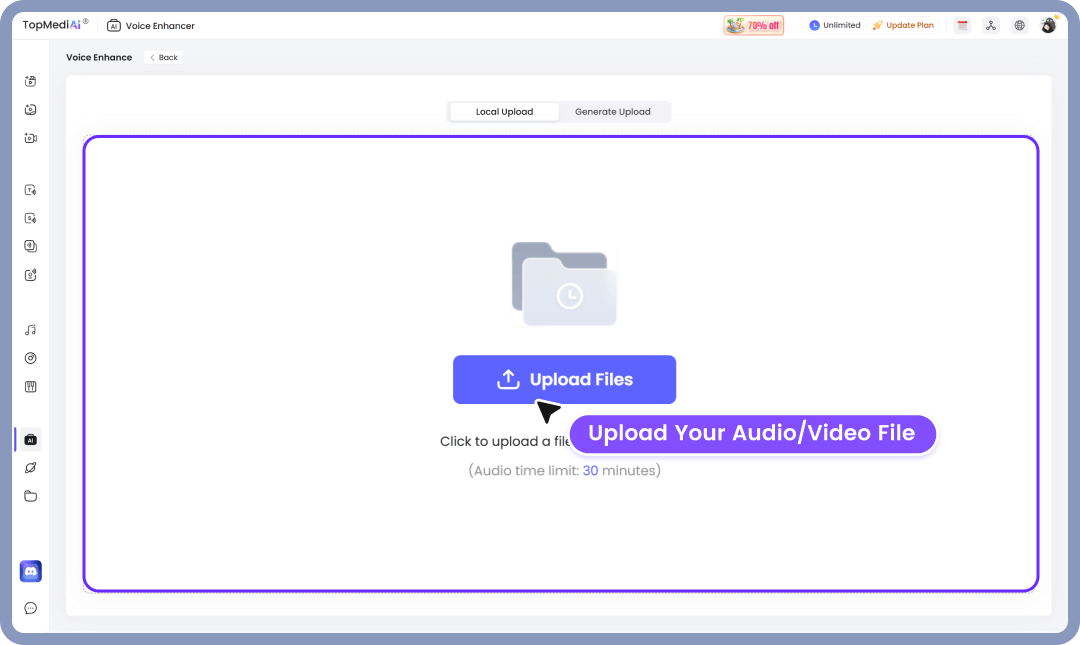Open the chat support bubble at bottom left
Screen dimensions: 1080x645
click(30, 608)
